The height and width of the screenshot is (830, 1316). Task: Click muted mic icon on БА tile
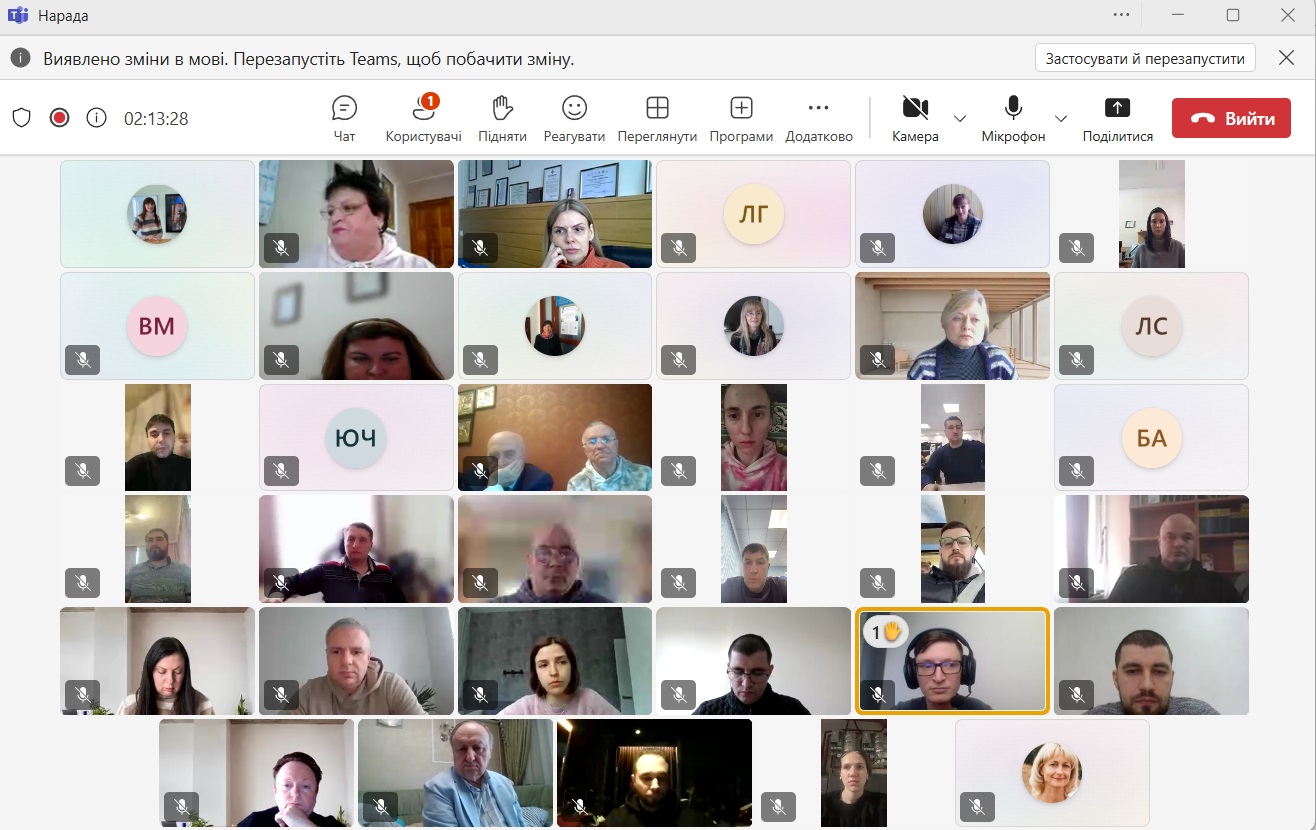(x=1077, y=471)
